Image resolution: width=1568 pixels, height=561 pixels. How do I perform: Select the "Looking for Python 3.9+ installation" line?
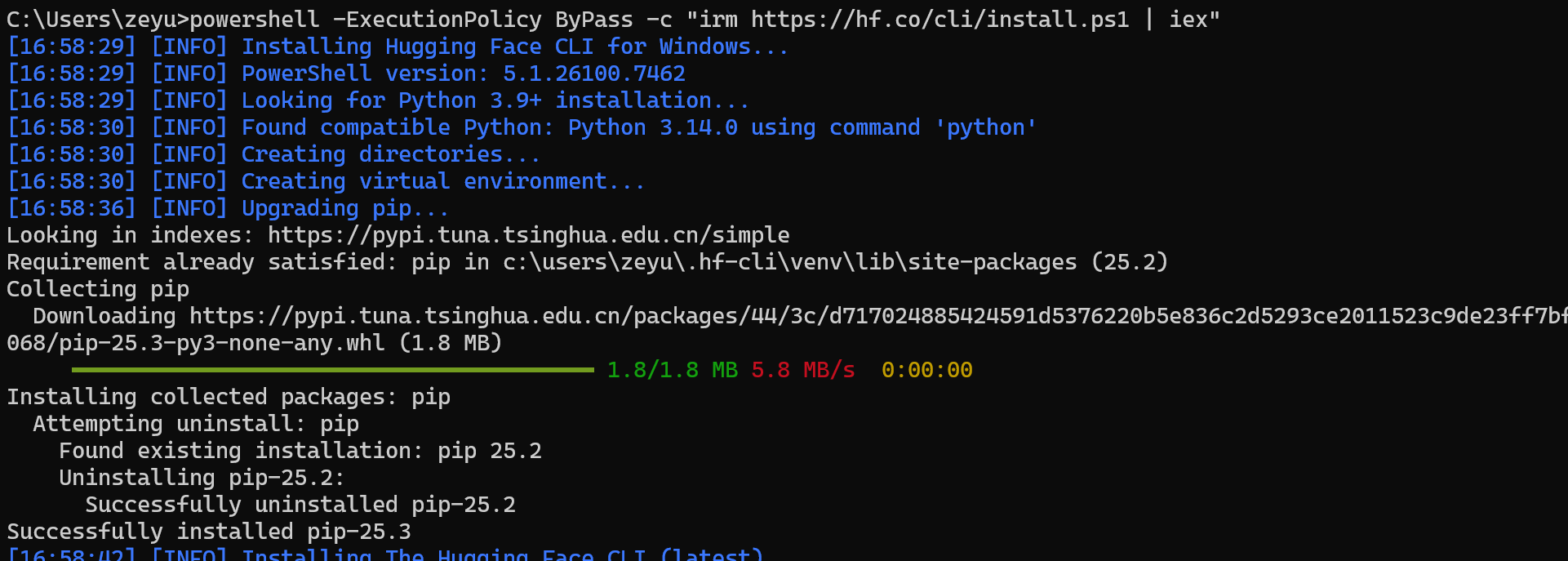point(495,100)
